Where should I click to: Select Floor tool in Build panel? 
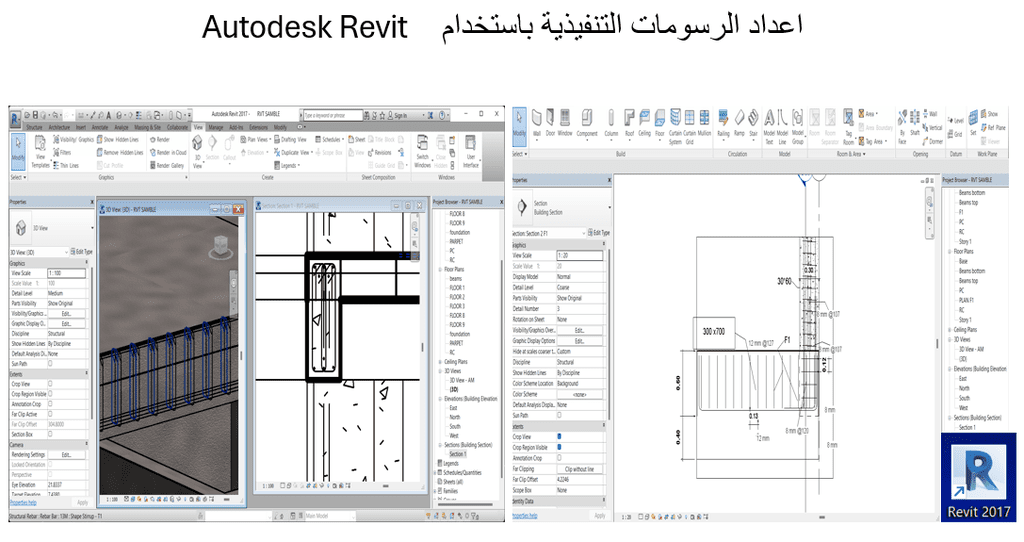[660, 123]
